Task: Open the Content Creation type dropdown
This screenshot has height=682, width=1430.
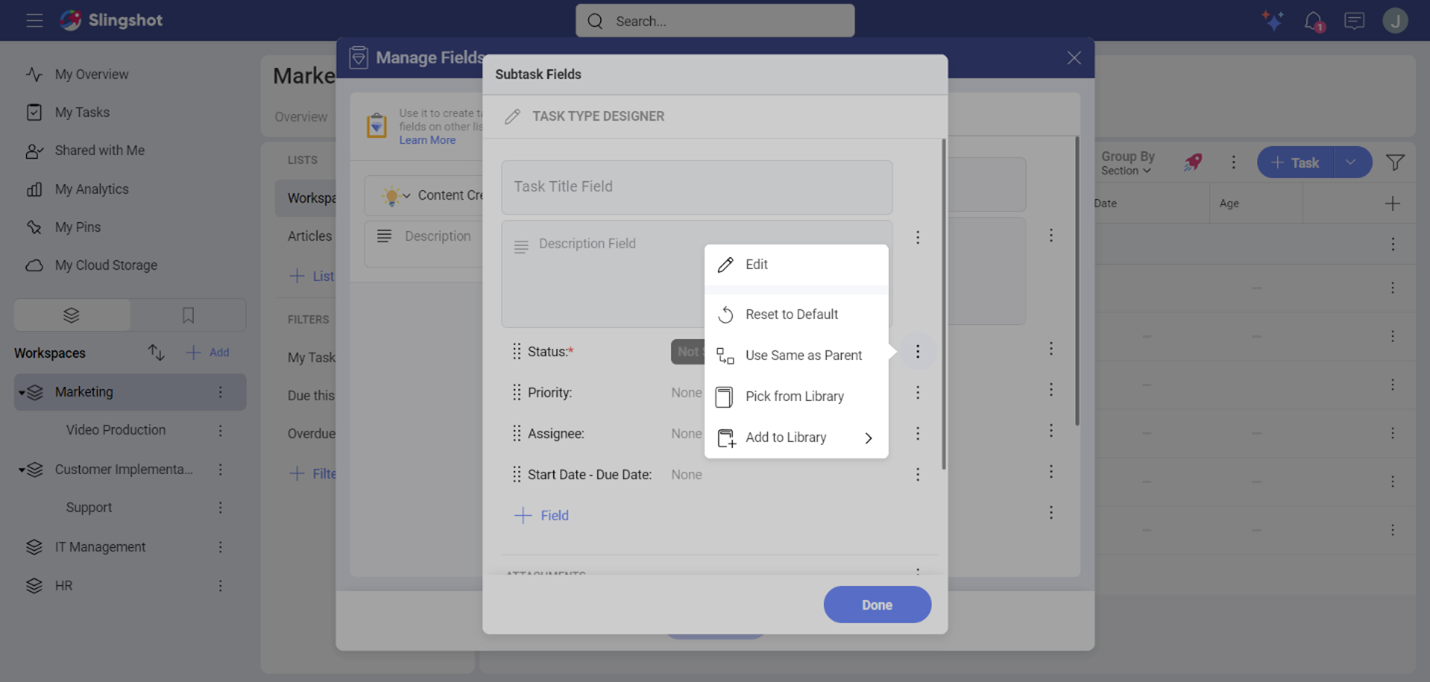Action: [406, 196]
